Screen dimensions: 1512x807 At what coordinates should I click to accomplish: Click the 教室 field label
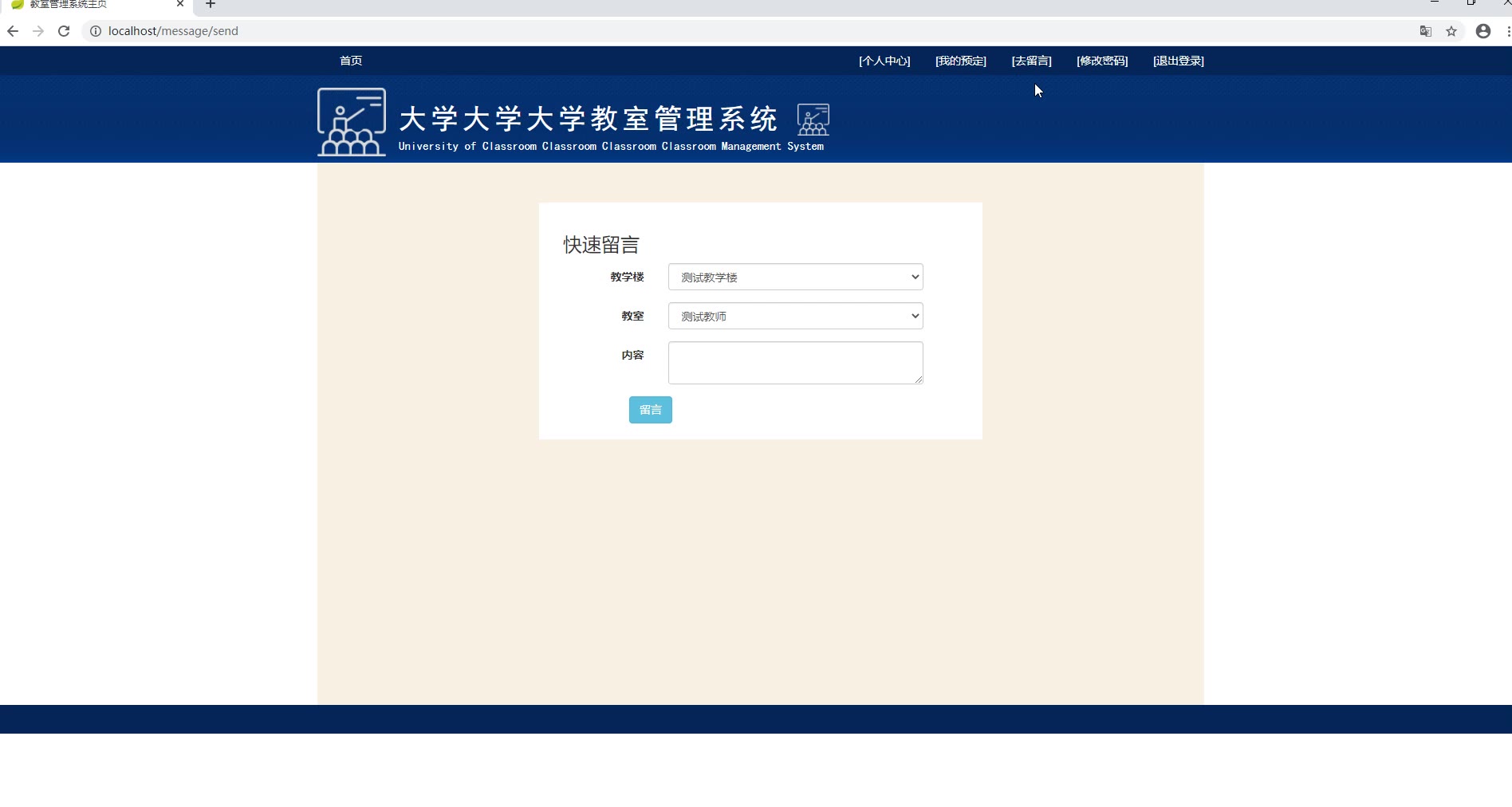click(632, 316)
